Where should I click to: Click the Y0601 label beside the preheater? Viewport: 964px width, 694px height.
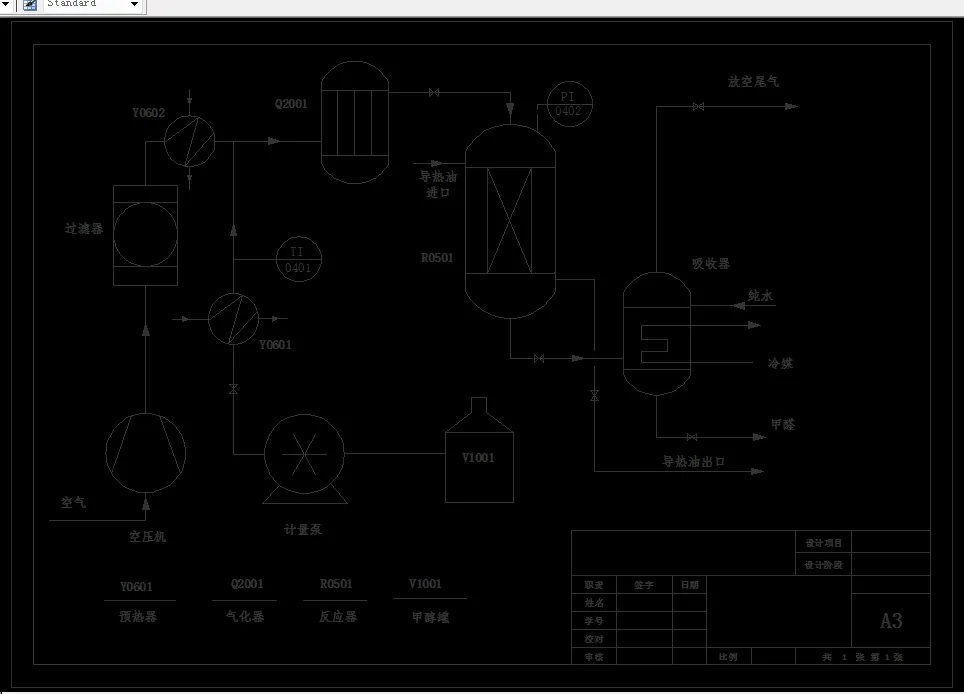(x=275, y=345)
